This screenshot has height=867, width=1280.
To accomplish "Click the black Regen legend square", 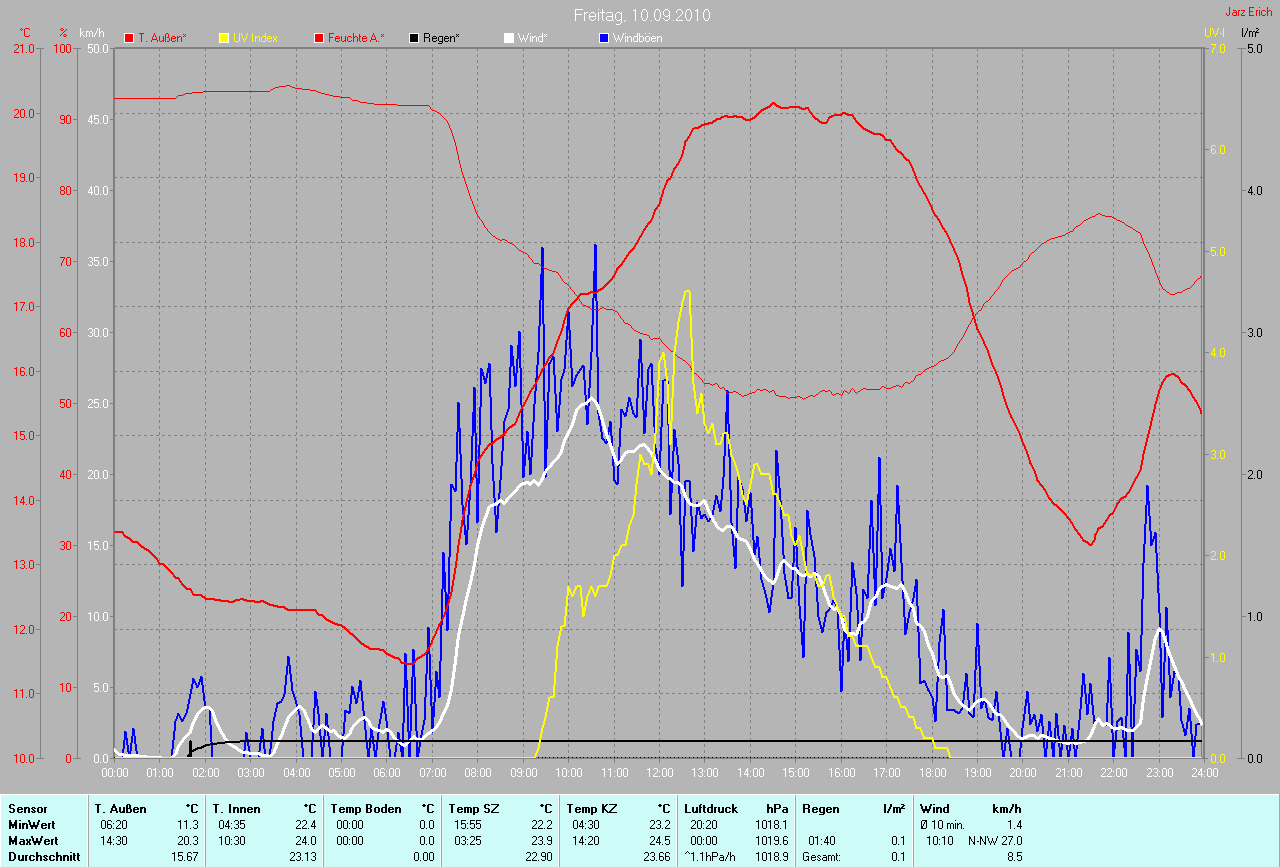I will (x=414, y=38).
